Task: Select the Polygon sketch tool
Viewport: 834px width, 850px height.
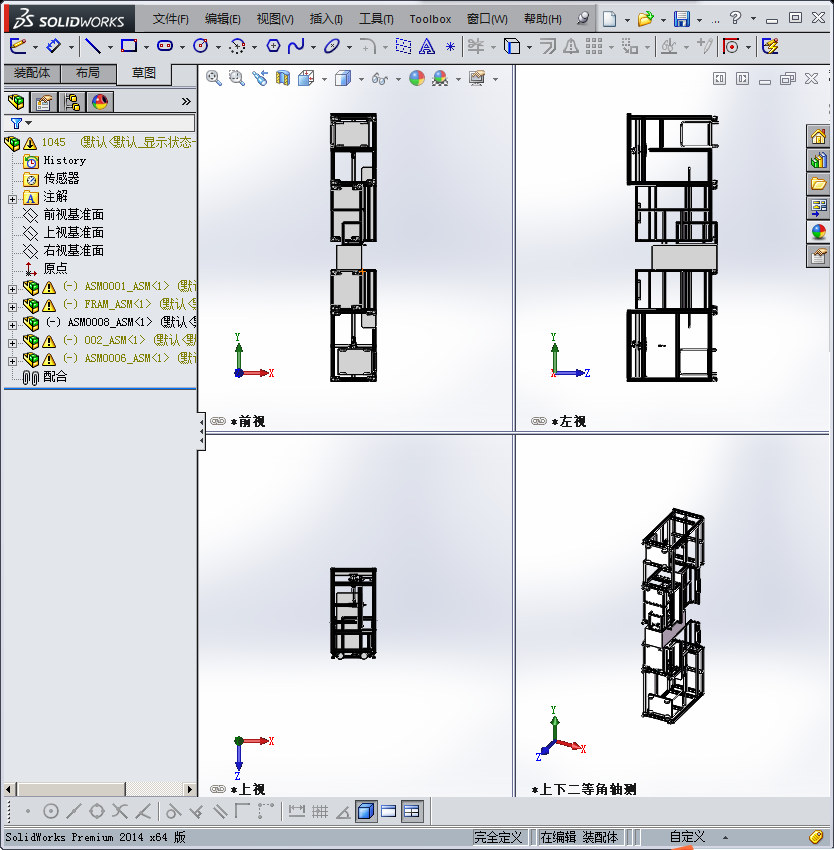Action: (x=273, y=47)
